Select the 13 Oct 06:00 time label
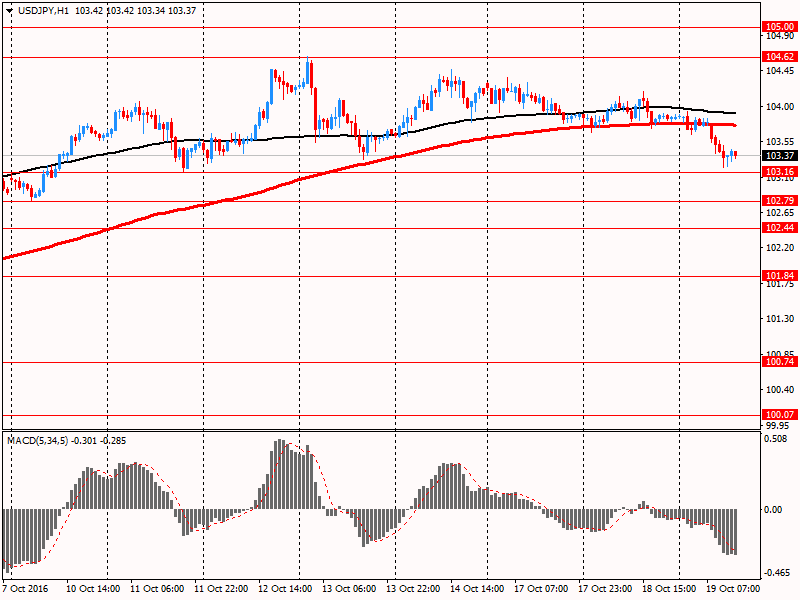The width and height of the screenshot is (800, 600). point(349,588)
